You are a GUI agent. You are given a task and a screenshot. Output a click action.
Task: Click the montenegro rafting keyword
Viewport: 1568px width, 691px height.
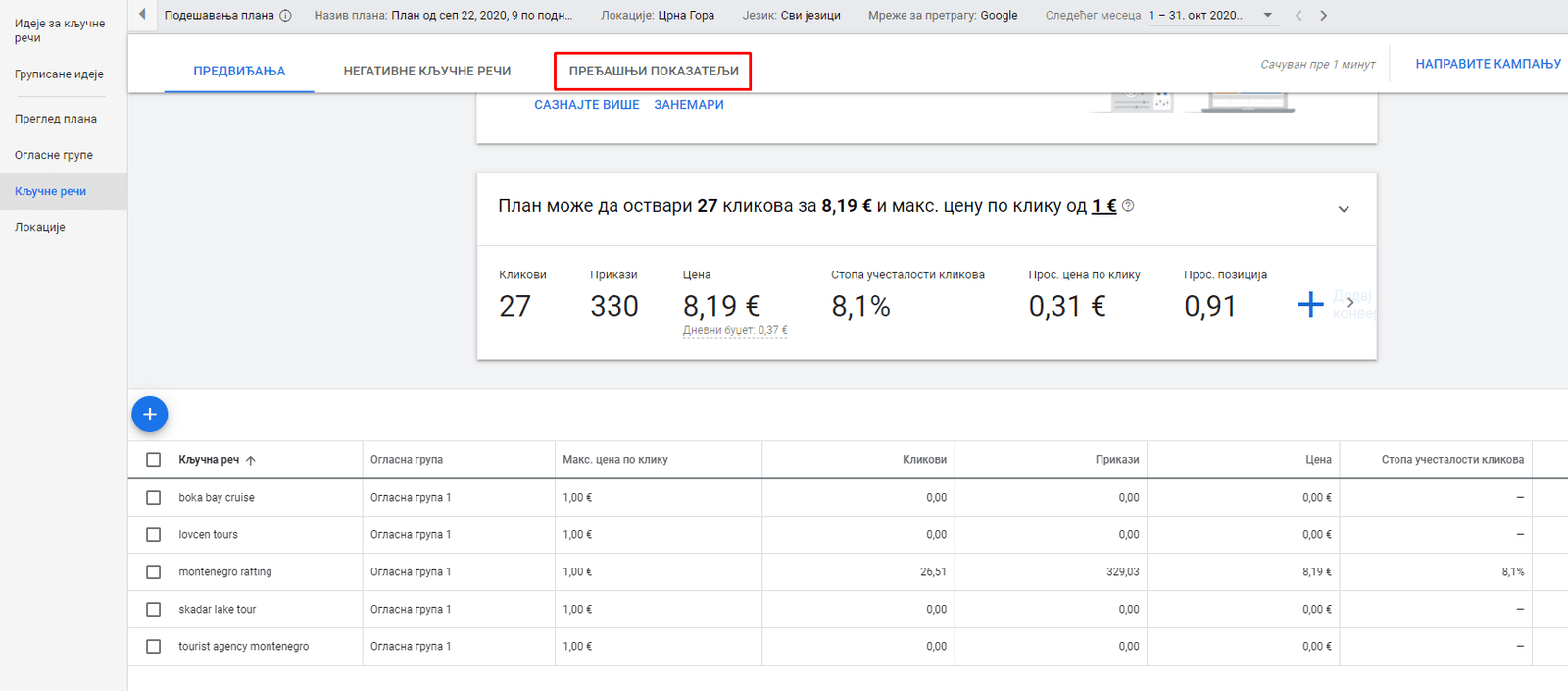pyautogui.click(x=225, y=572)
